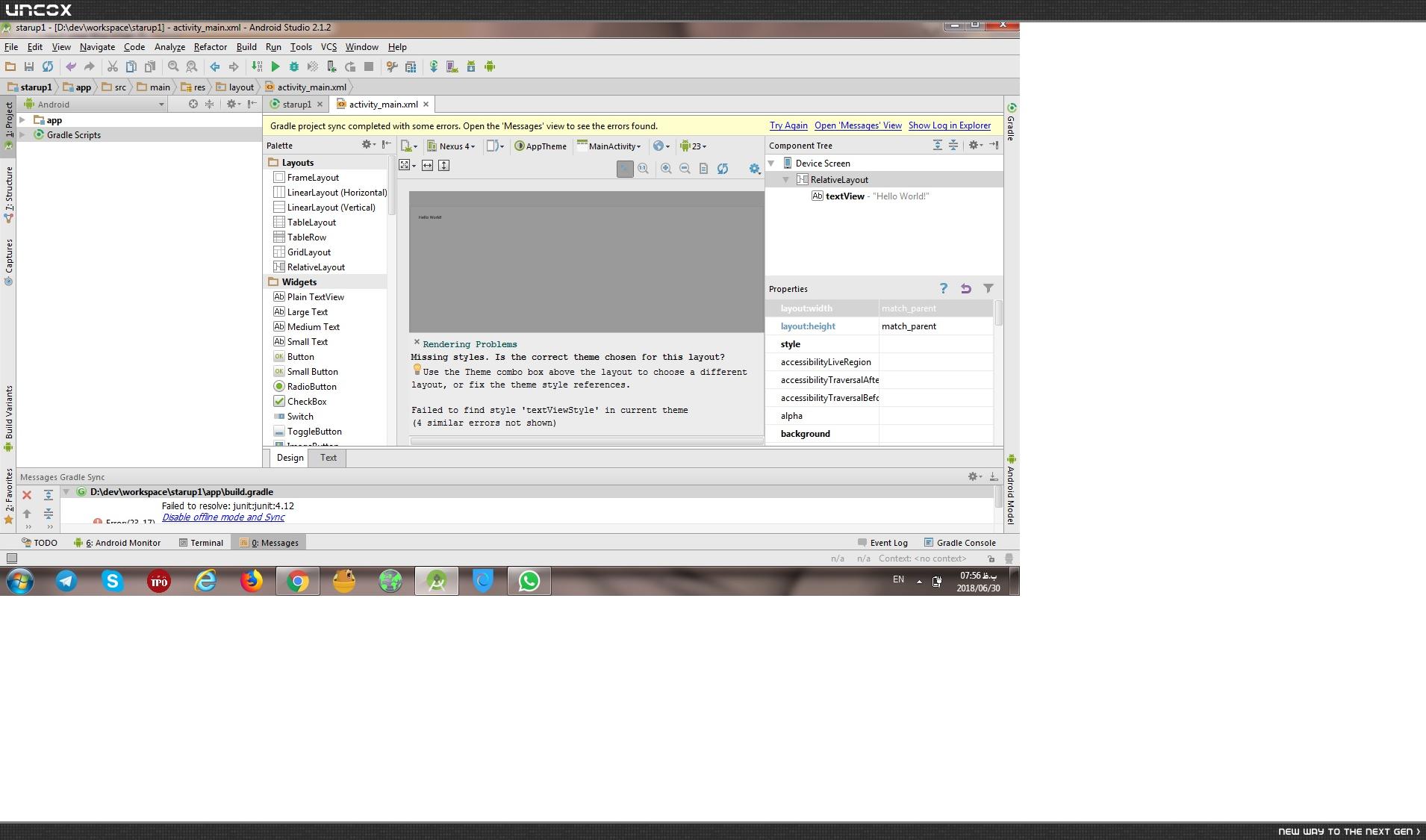This screenshot has height=840, width=1426.
Task: Open Project Structure icon in toolbar
Action: point(411,66)
